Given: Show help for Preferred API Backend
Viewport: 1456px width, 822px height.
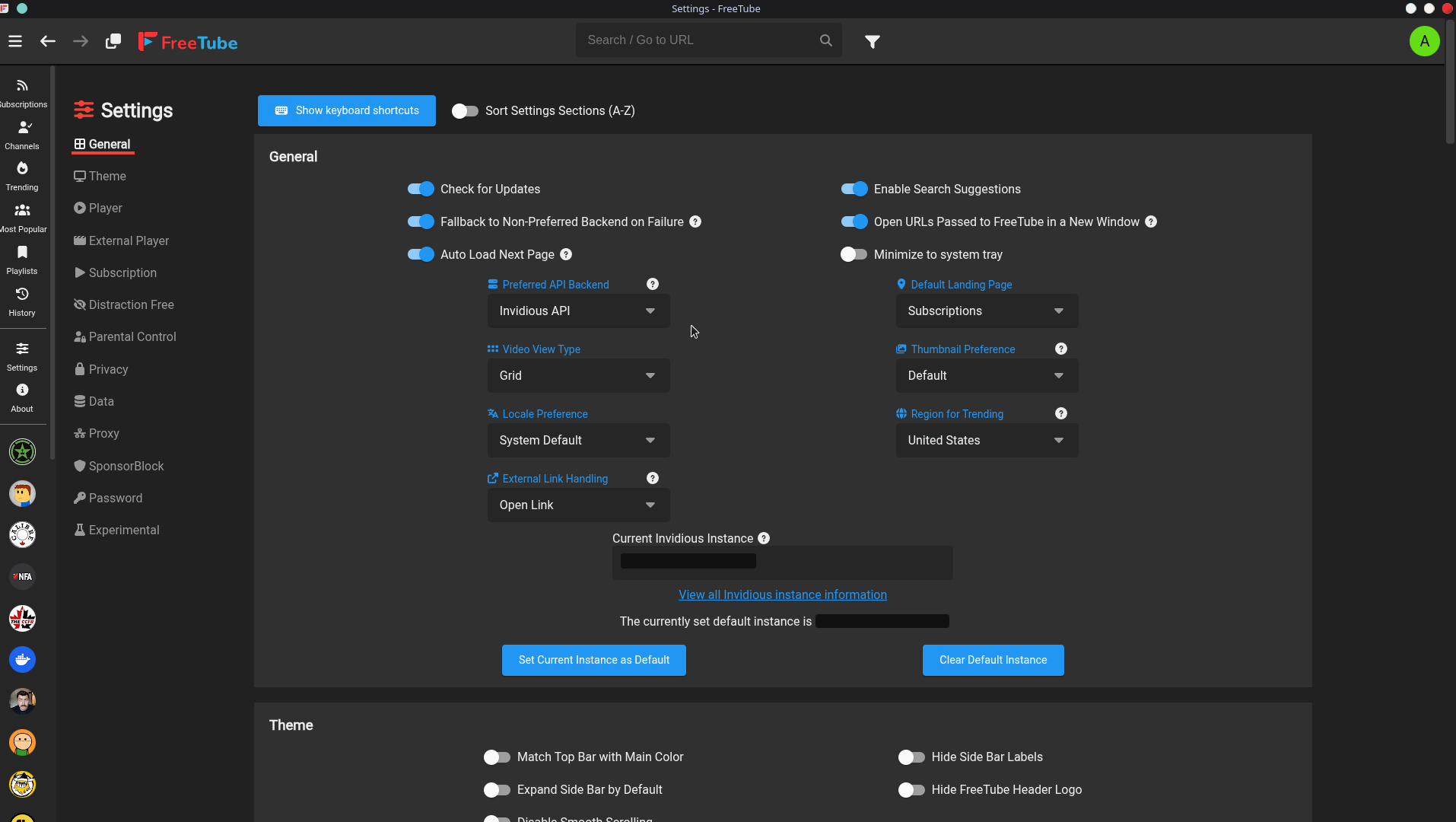Looking at the screenshot, I should 653,284.
